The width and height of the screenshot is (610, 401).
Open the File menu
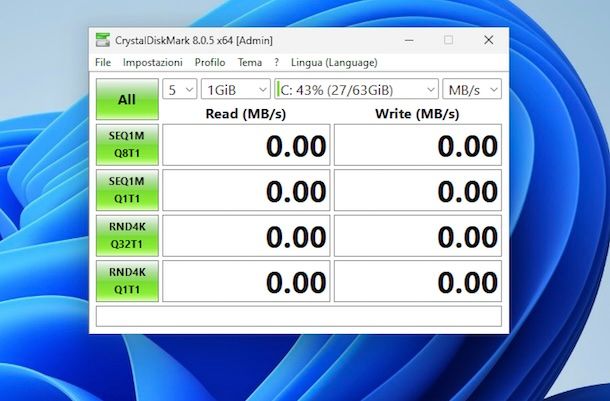pos(103,62)
